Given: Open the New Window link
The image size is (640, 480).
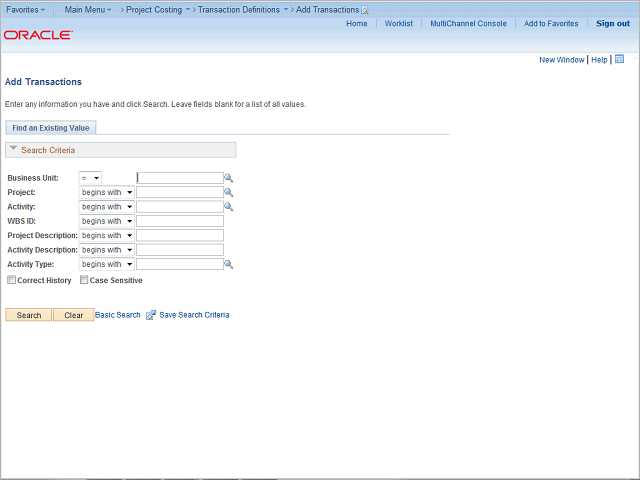Looking at the screenshot, I should pos(562,60).
